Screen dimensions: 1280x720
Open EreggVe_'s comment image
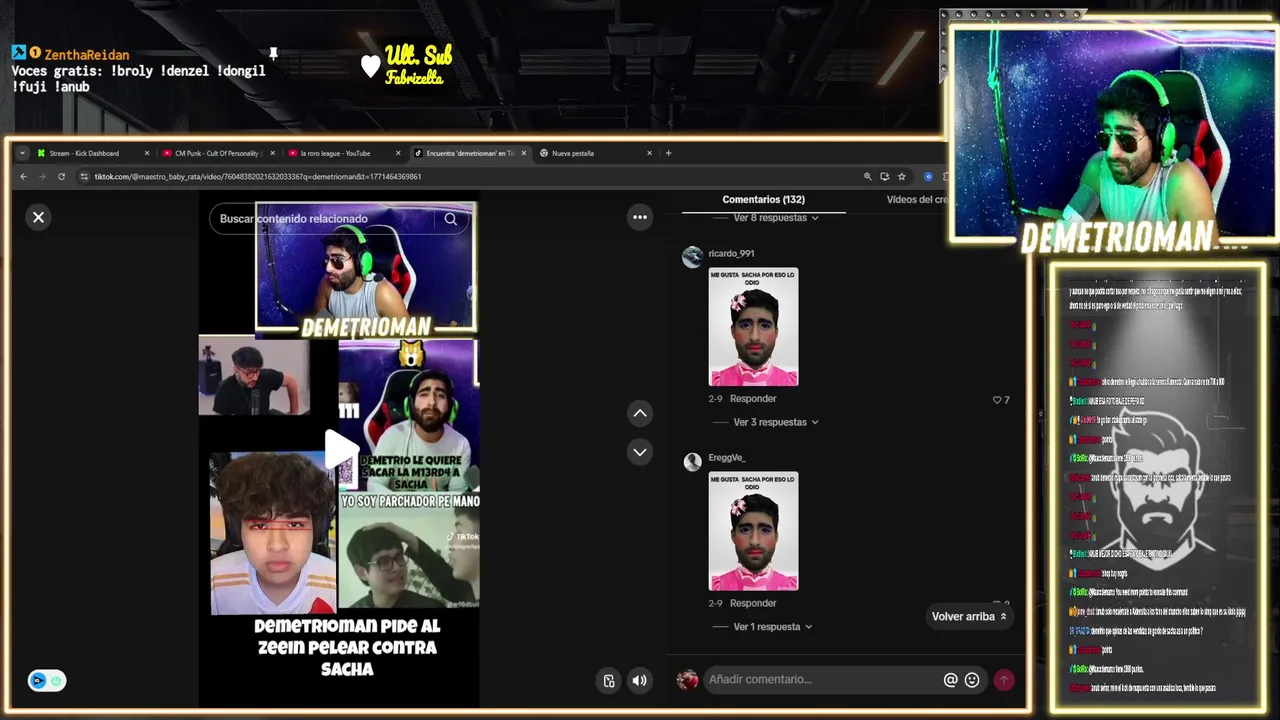click(x=753, y=531)
